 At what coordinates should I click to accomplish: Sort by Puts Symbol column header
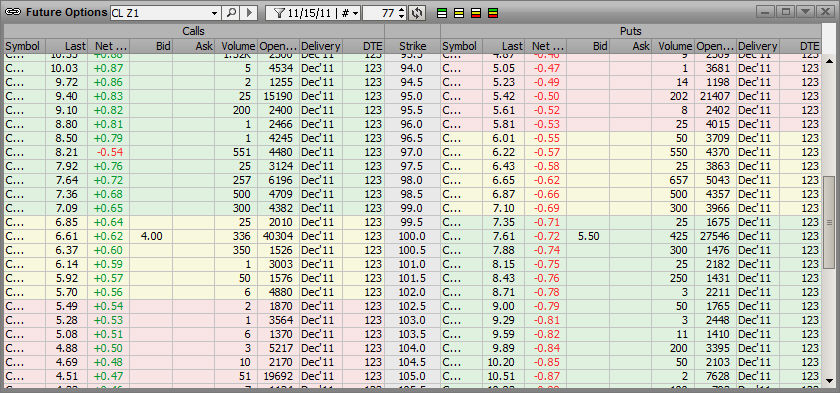point(462,47)
